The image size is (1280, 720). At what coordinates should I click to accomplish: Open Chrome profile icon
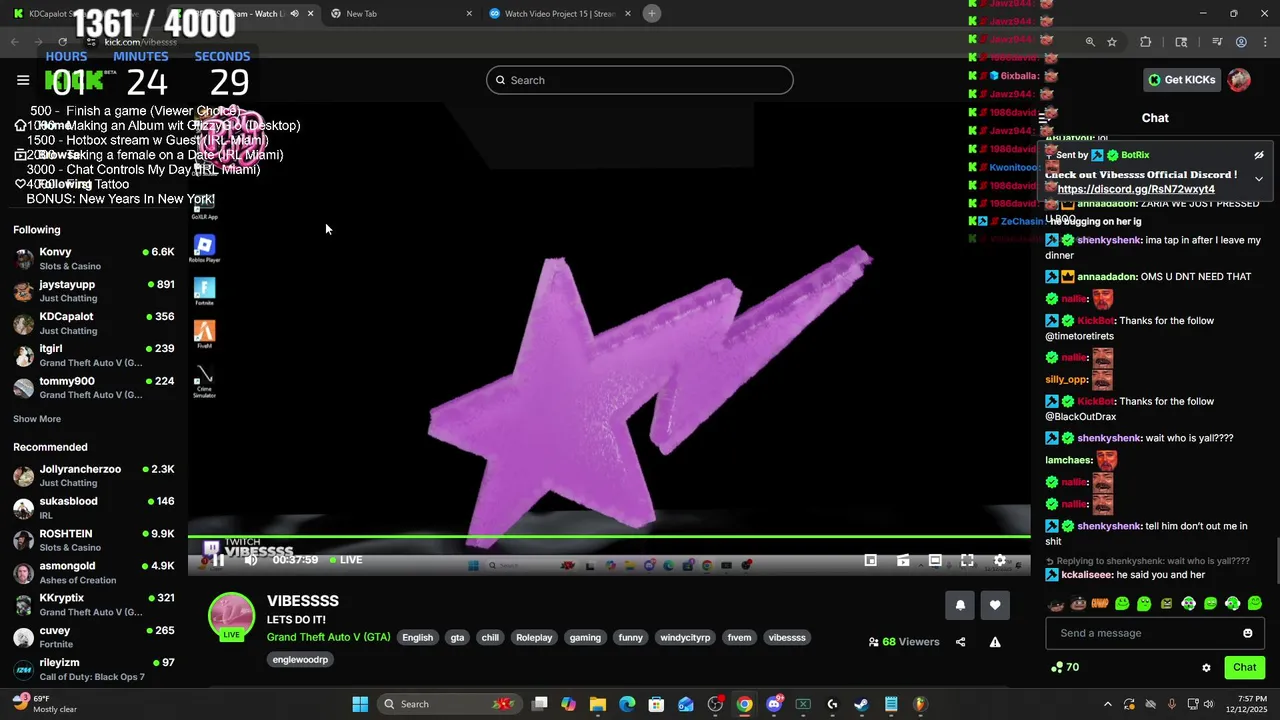click(1241, 42)
